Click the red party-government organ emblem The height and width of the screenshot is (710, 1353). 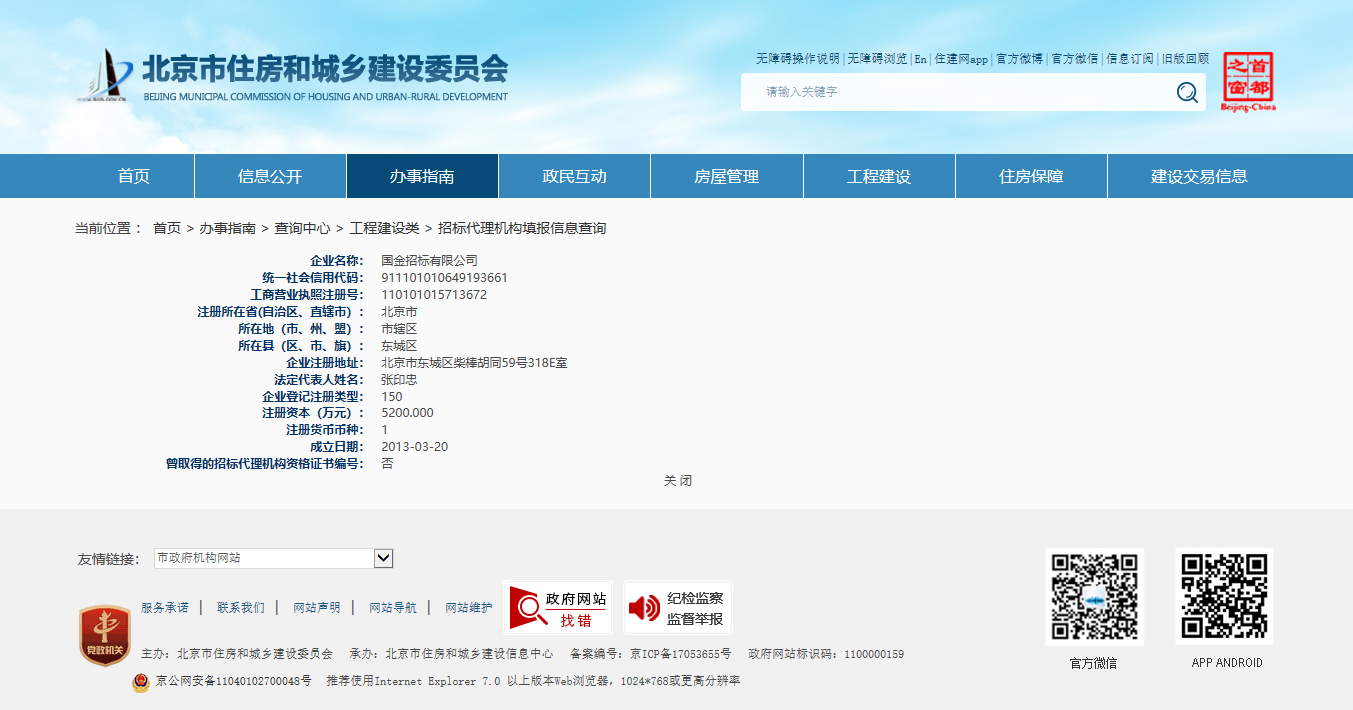coord(104,635)
